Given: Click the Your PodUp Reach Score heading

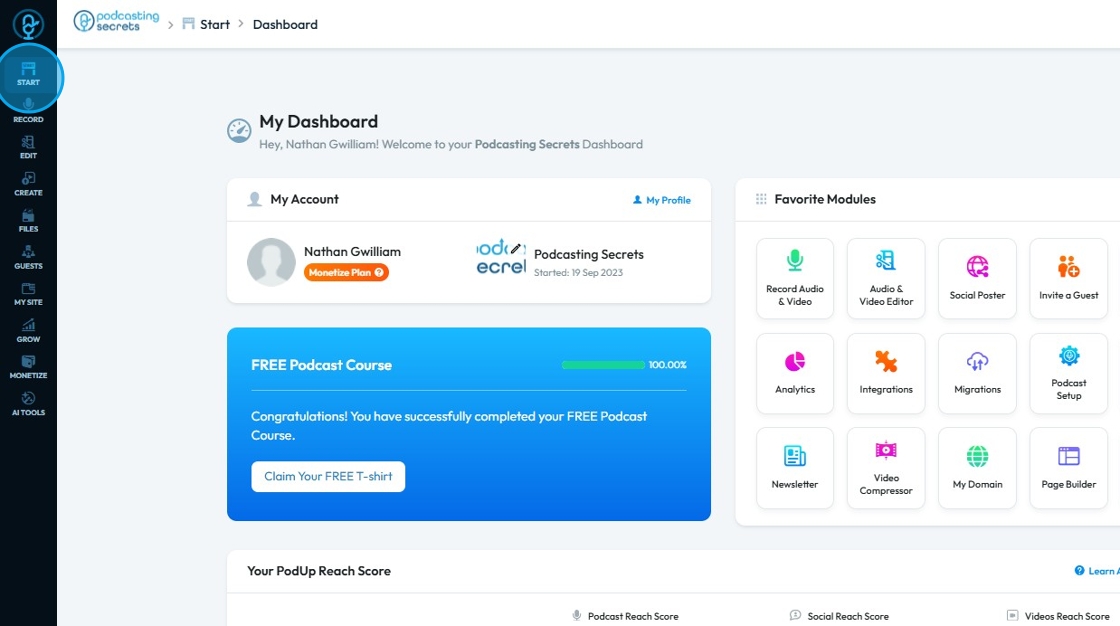Looking at the screenshot, I should click(x=319, y=571).
